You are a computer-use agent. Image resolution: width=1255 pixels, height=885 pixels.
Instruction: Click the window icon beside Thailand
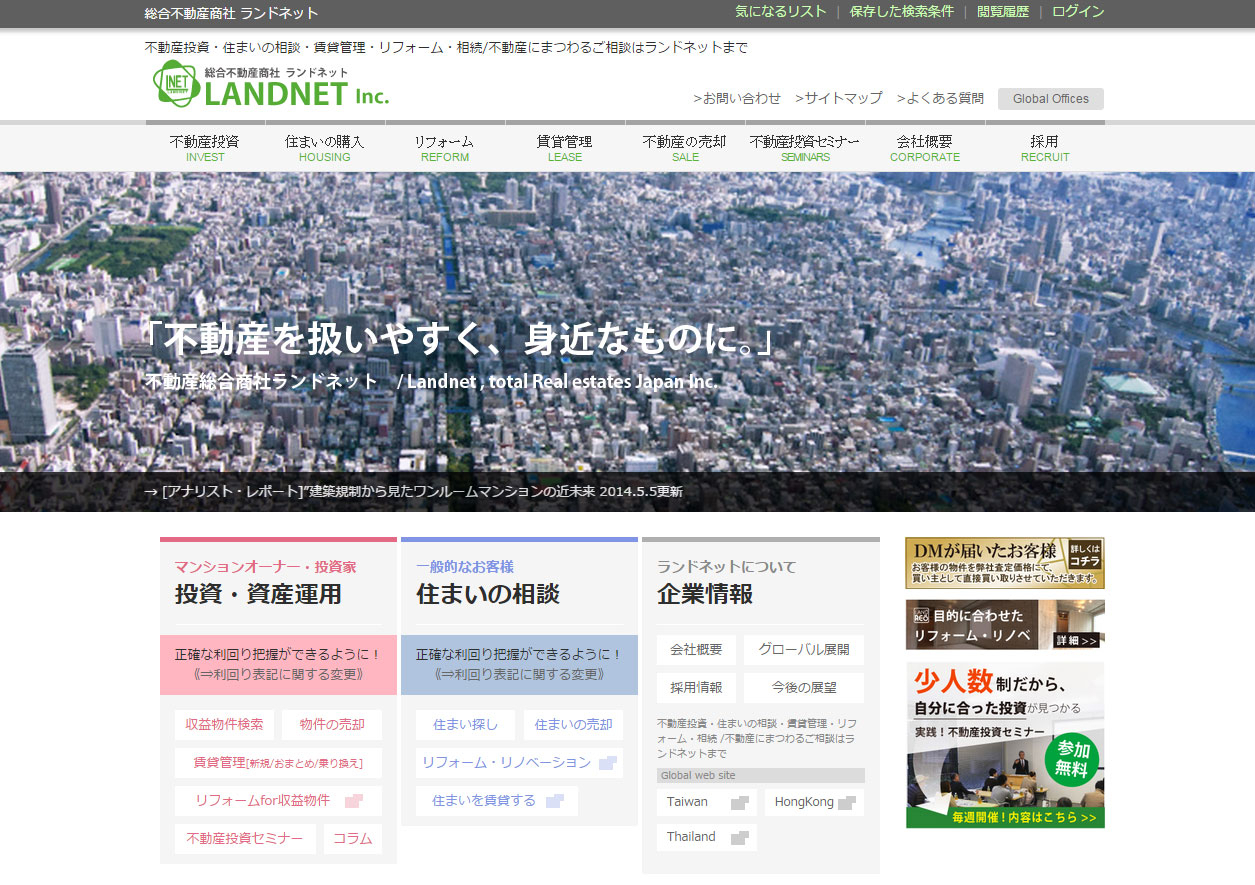(x=740, y=838)
